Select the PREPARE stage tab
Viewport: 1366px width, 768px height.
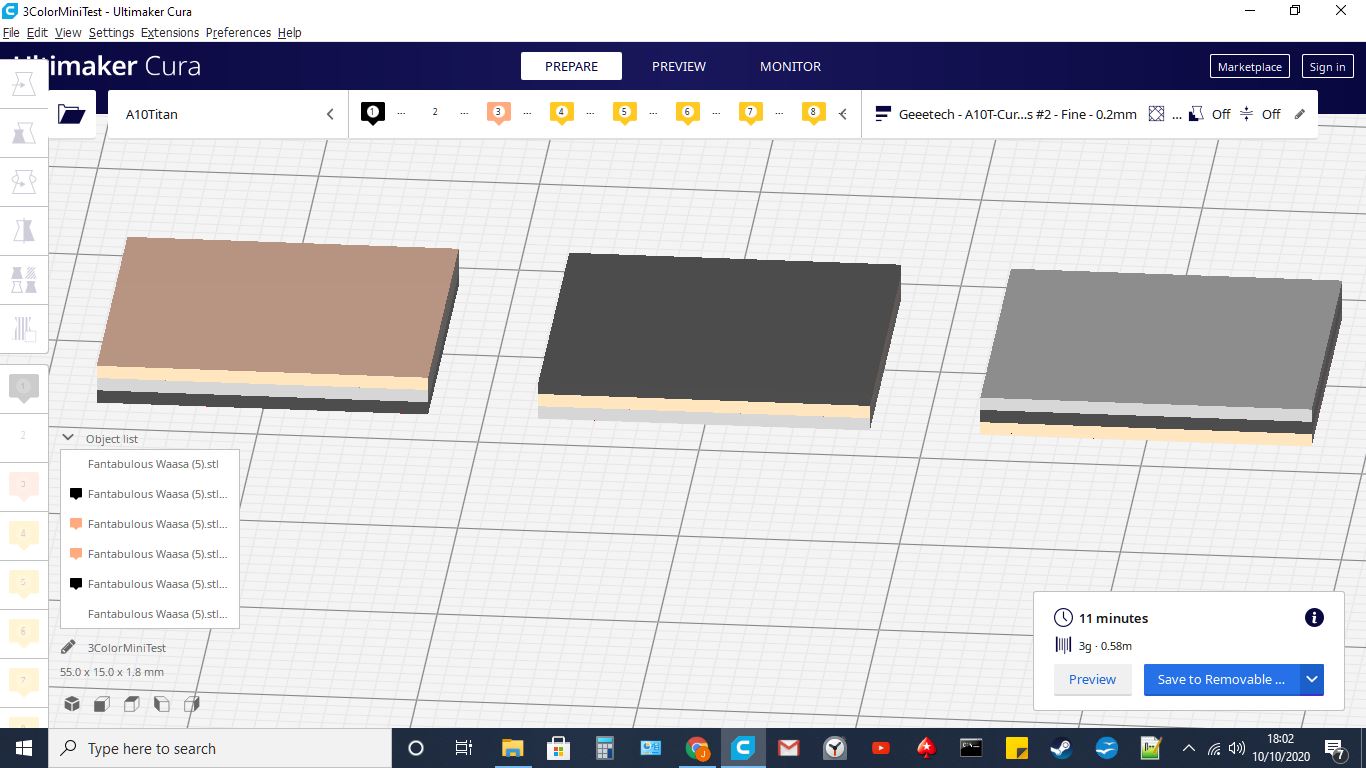(x=571, y=66)
